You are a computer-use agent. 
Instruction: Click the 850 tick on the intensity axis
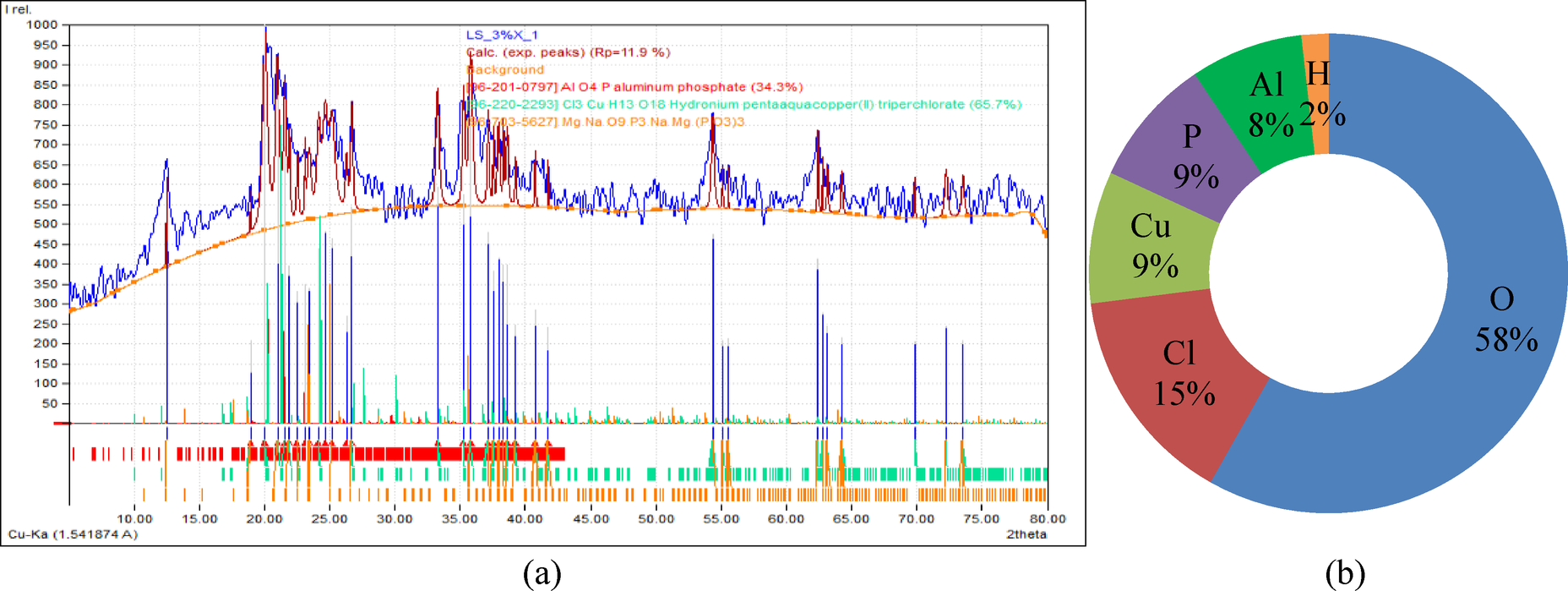pos(46,85)
